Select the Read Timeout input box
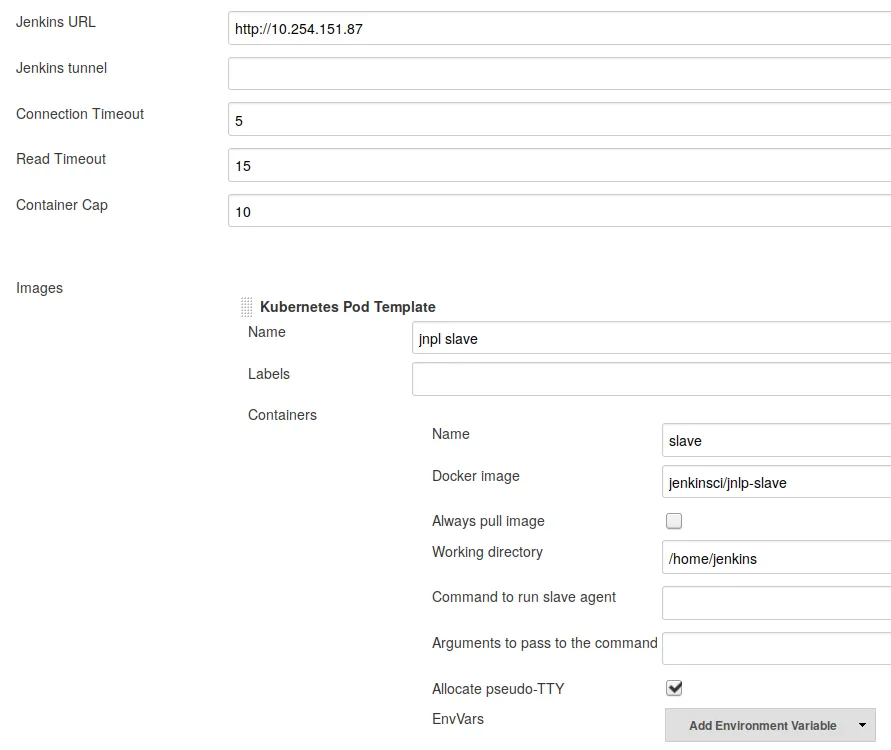 point(558,165)
